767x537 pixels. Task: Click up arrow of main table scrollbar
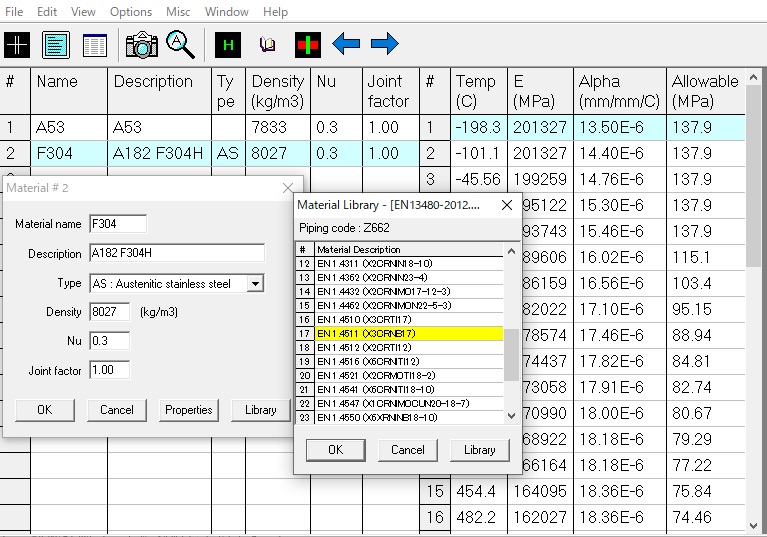click(754, 77)
